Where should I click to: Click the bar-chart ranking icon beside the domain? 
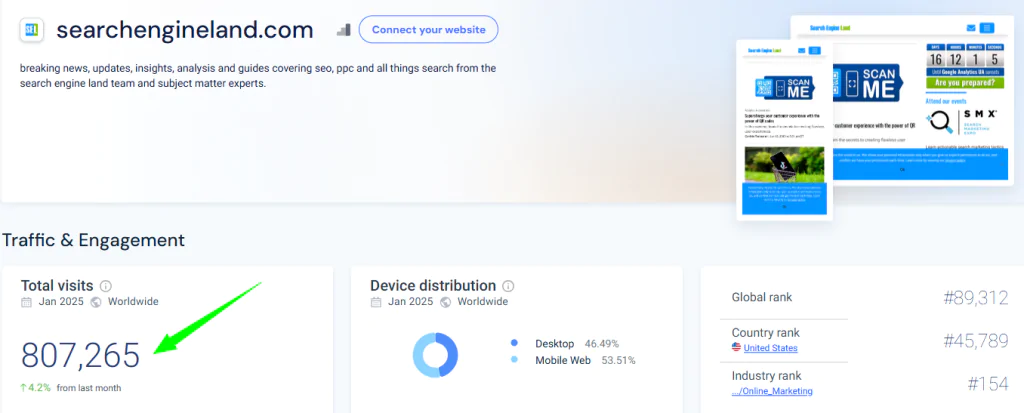point(344,30)
